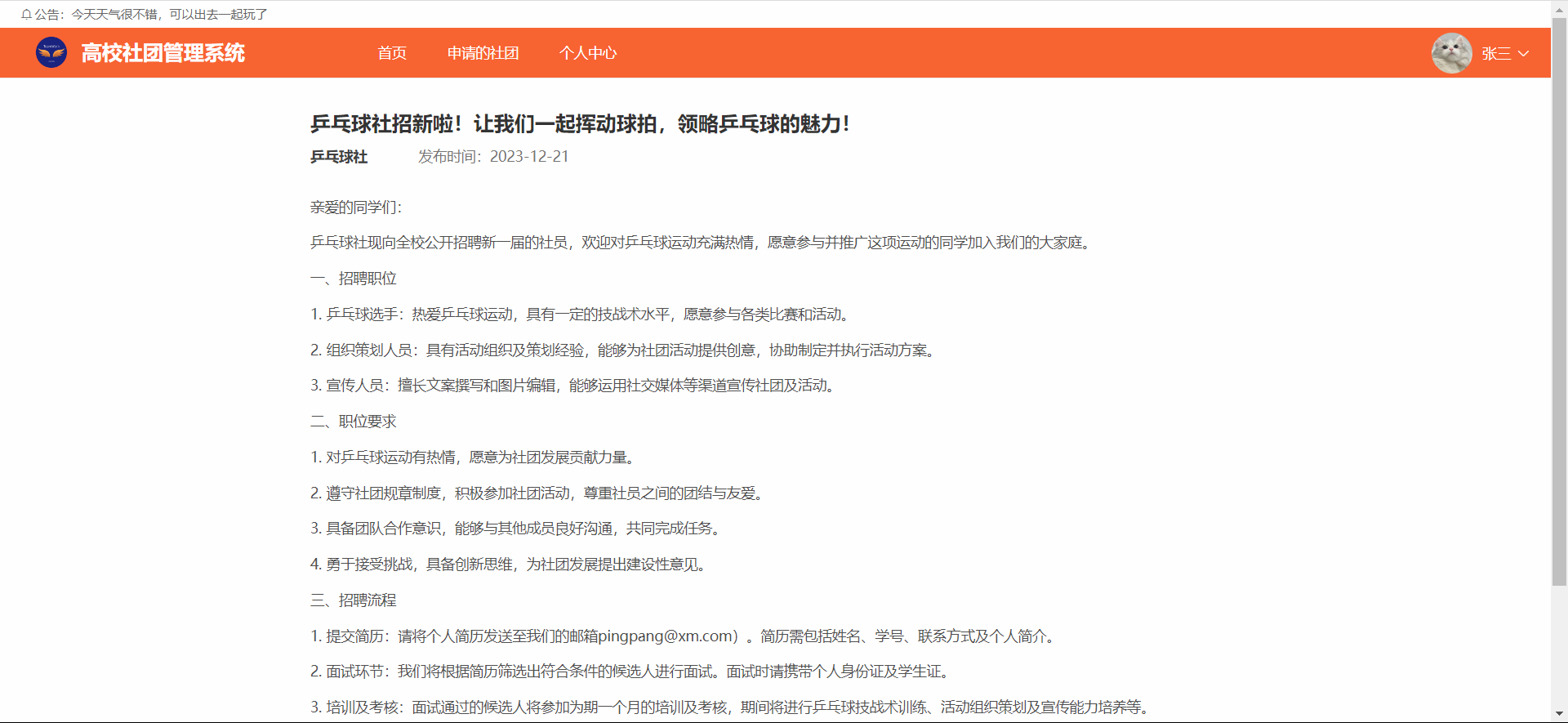Image resolution: width=1568 pixels, height=723 pixels.
Task: Click the announcement bell icon
Action: (26, 14)
